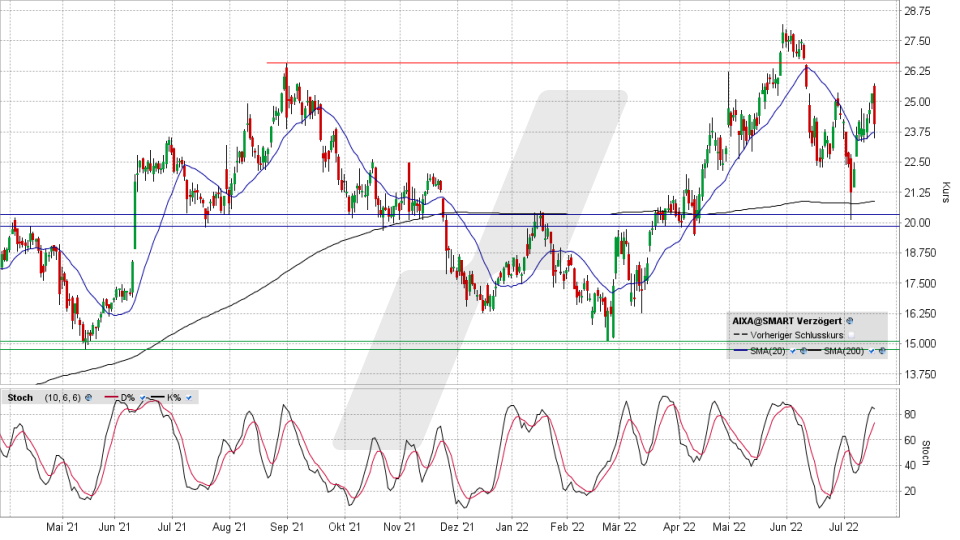Open settings icon beside AIXA@SMART Verzögert
Viewport: 960px width, 540px height.
[x=849, y=321]
